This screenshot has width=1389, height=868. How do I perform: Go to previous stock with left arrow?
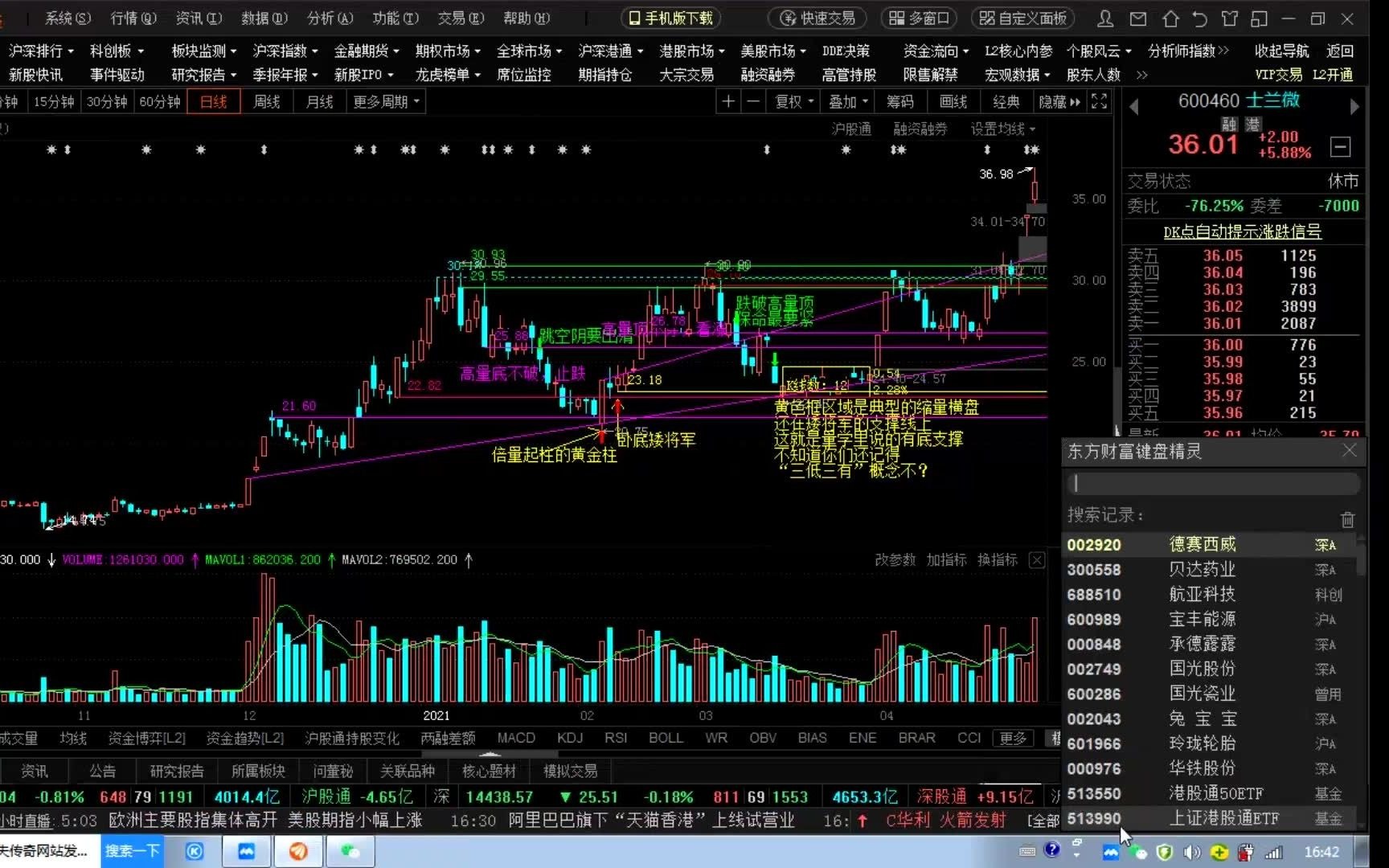tap(1133, 107)
